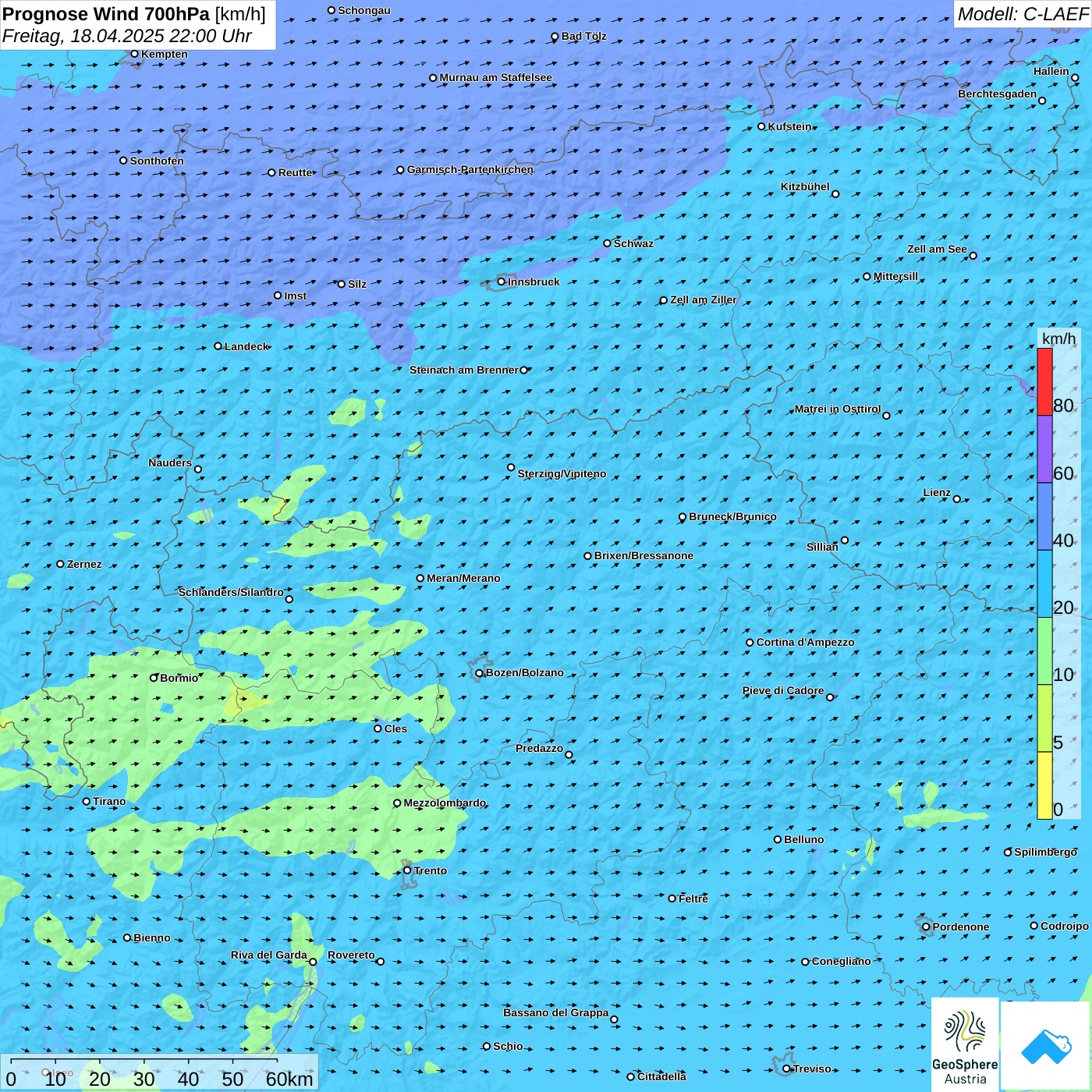Click the 'Zell am Ziller' label
The width and height of the screenshot is (1092, 1092).
click(x=704, y=300)
